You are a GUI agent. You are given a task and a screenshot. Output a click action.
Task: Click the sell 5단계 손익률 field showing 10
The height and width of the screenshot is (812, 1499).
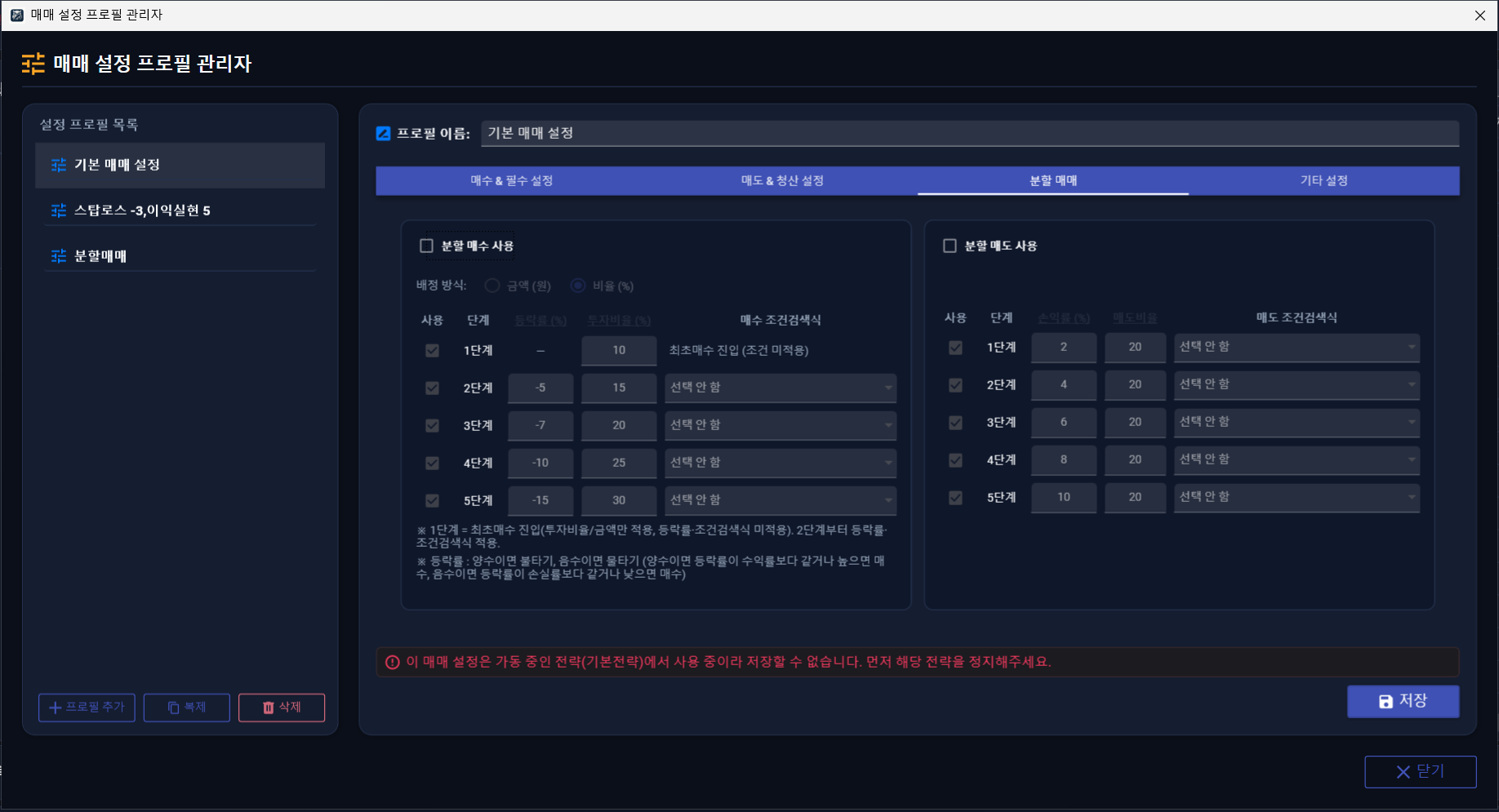pyautogui.click(x=1064, y=497)
